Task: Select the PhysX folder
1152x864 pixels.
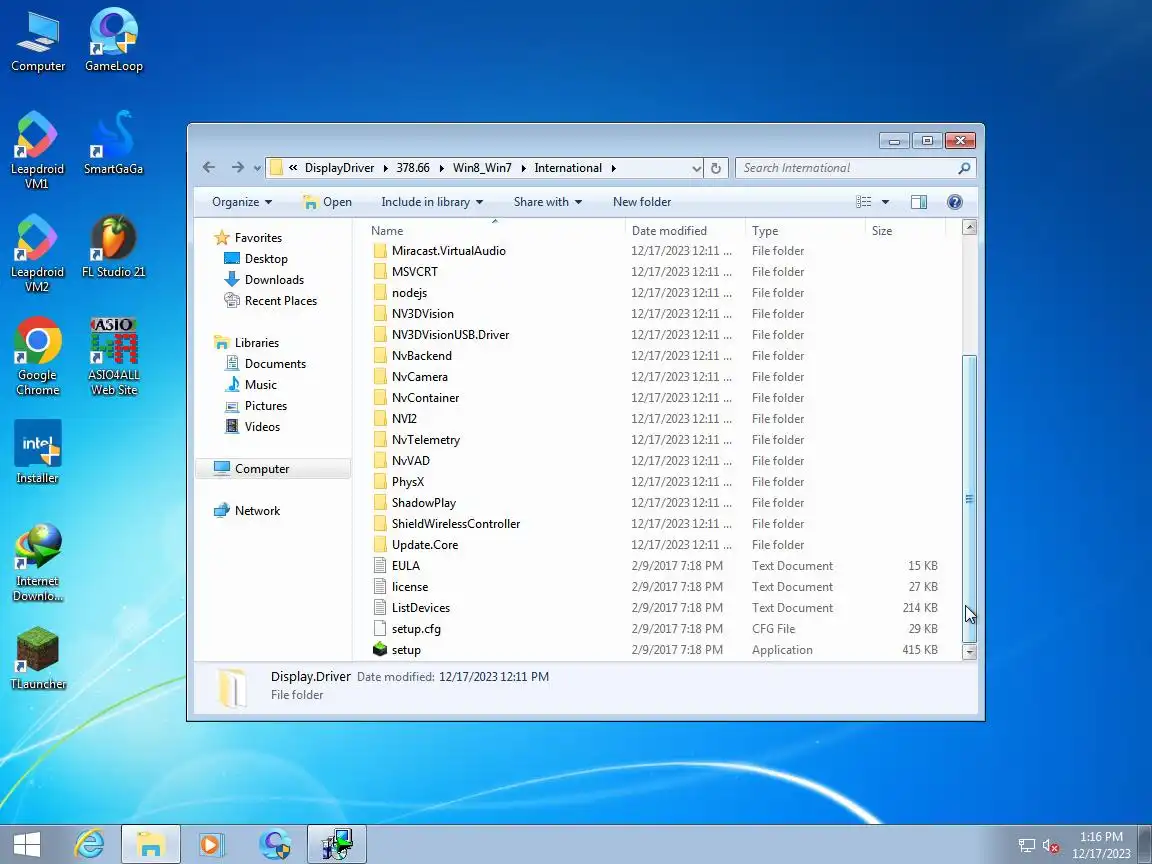Action: tap(398, 482)
